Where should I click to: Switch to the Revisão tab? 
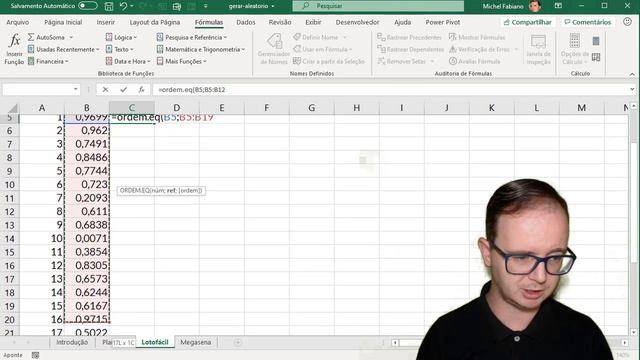click(280, 22)
